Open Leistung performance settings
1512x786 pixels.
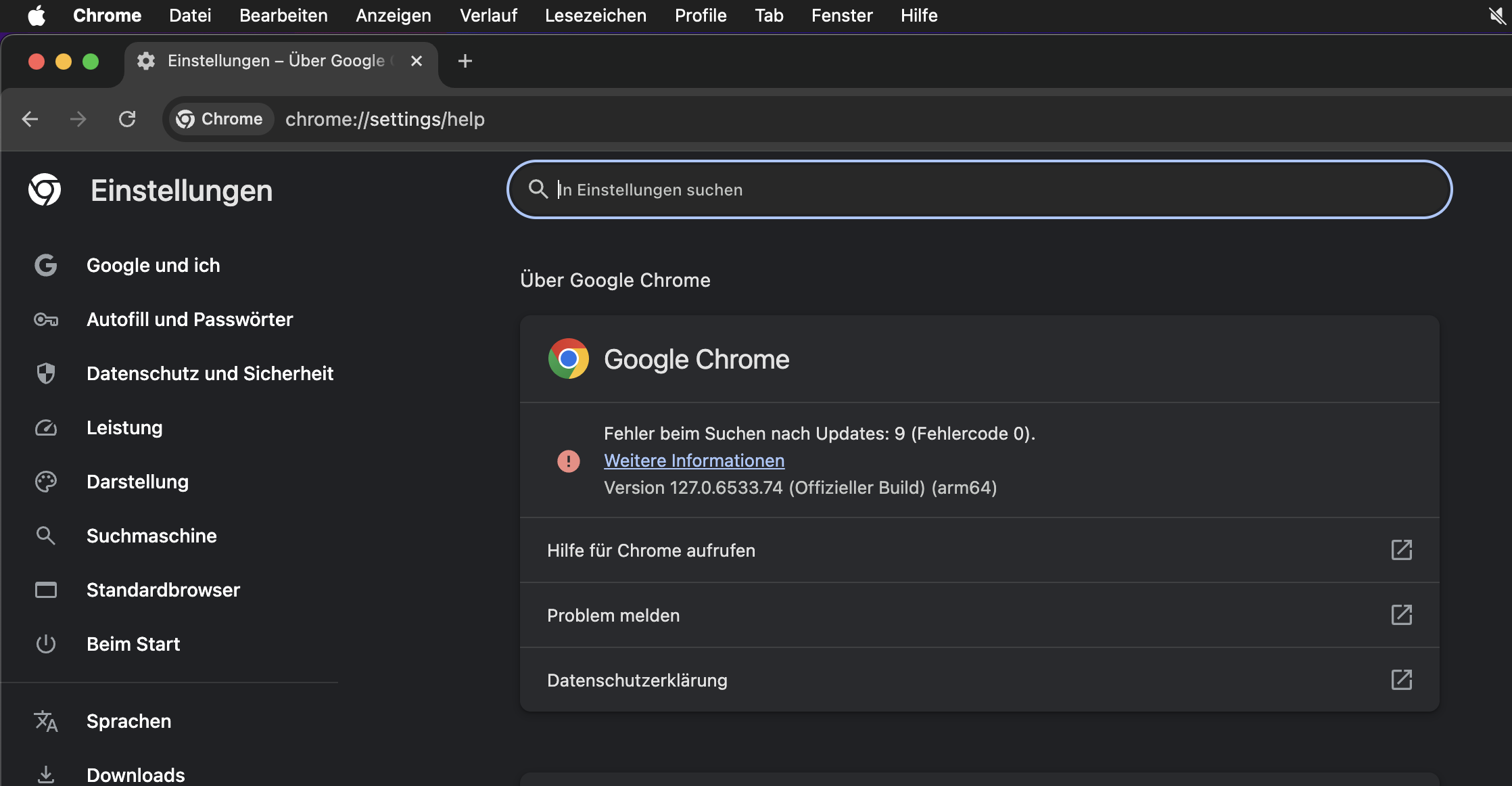[124, 427]
